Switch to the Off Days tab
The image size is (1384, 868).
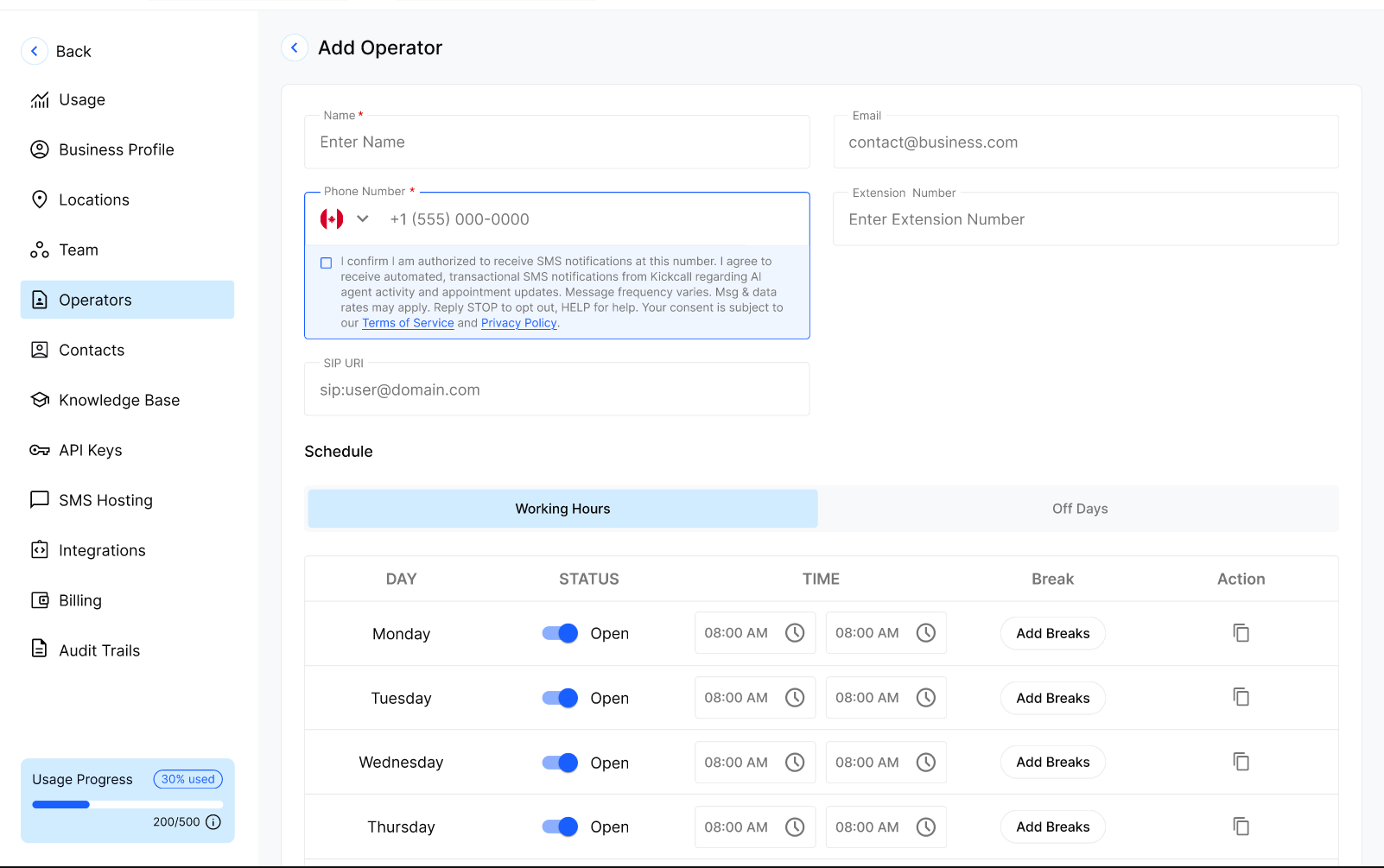click(1080, 509)
